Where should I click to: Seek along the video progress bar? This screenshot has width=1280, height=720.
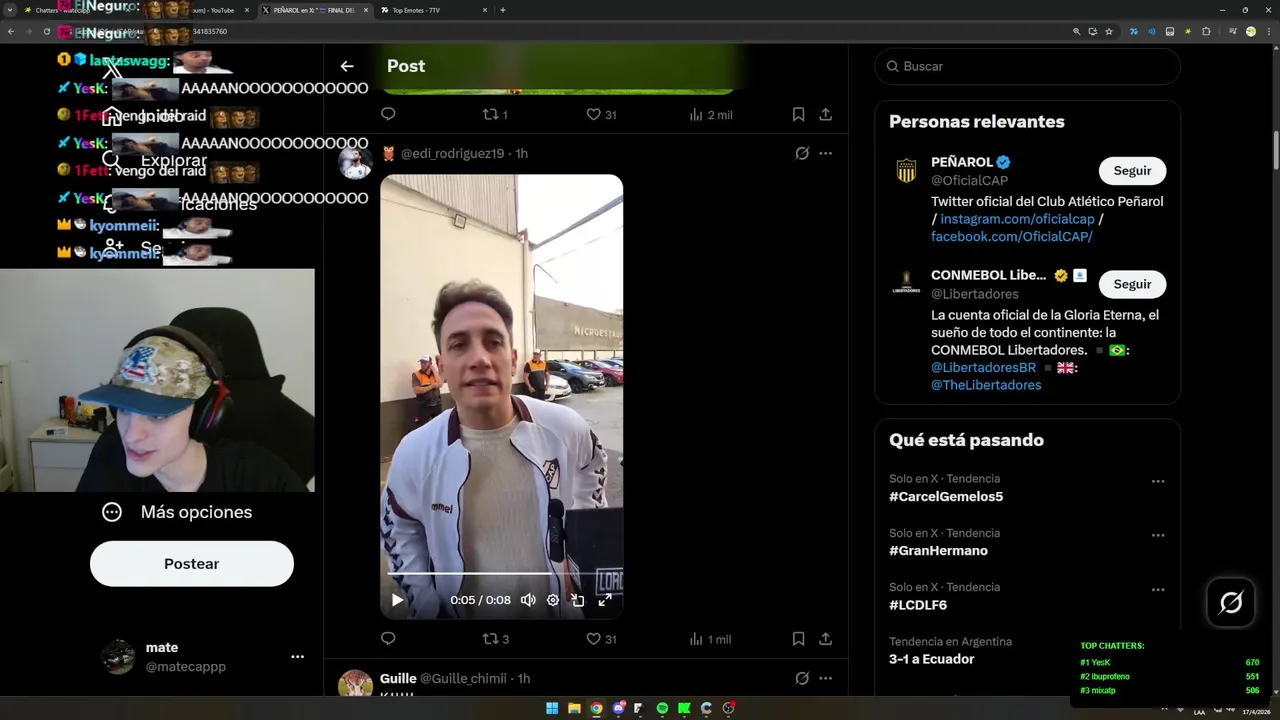point(501,573)
